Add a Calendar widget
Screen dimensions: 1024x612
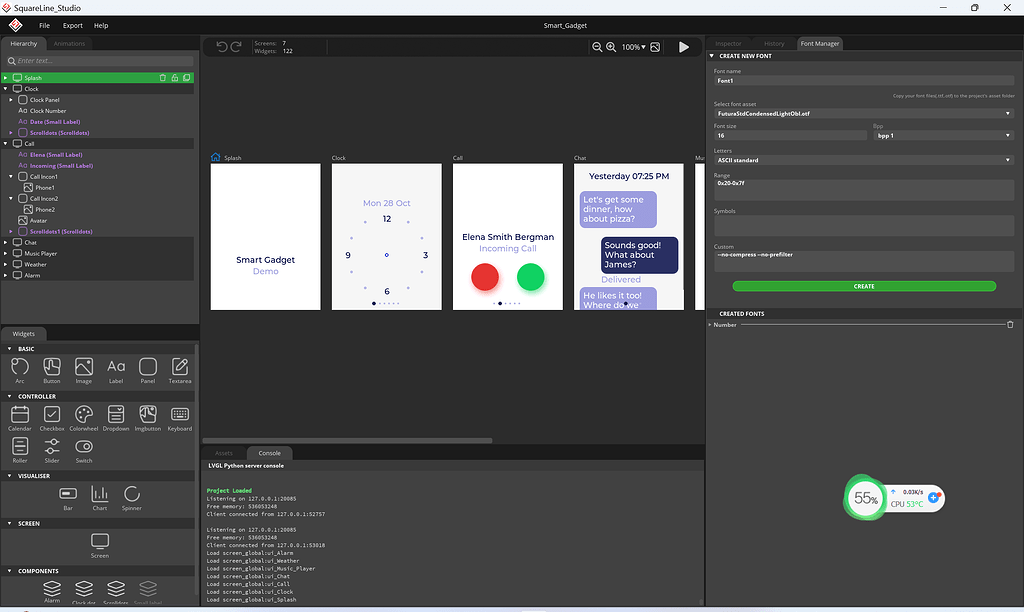point(20,418)
